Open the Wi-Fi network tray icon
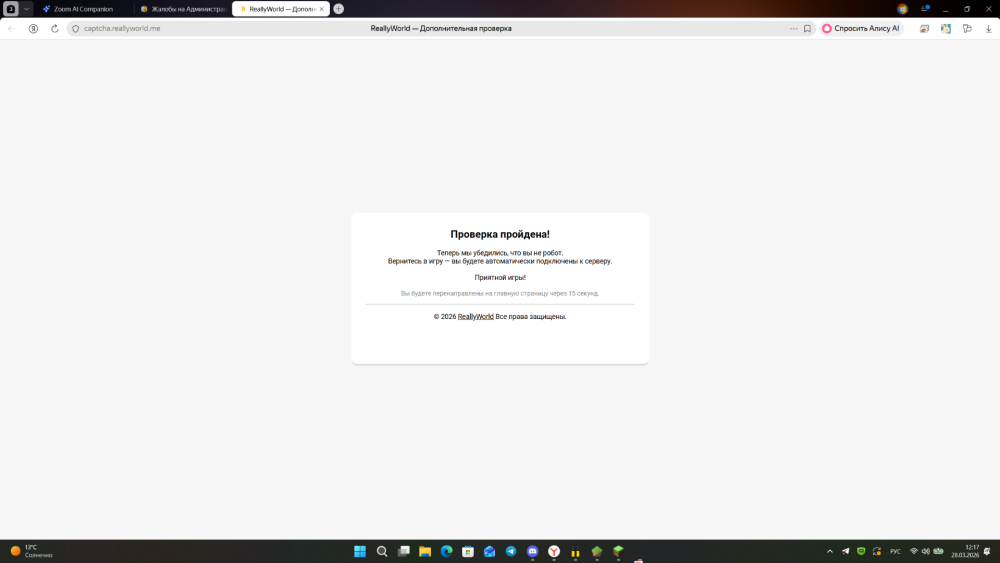This screenshot has height=563, width=1000. 914,552
